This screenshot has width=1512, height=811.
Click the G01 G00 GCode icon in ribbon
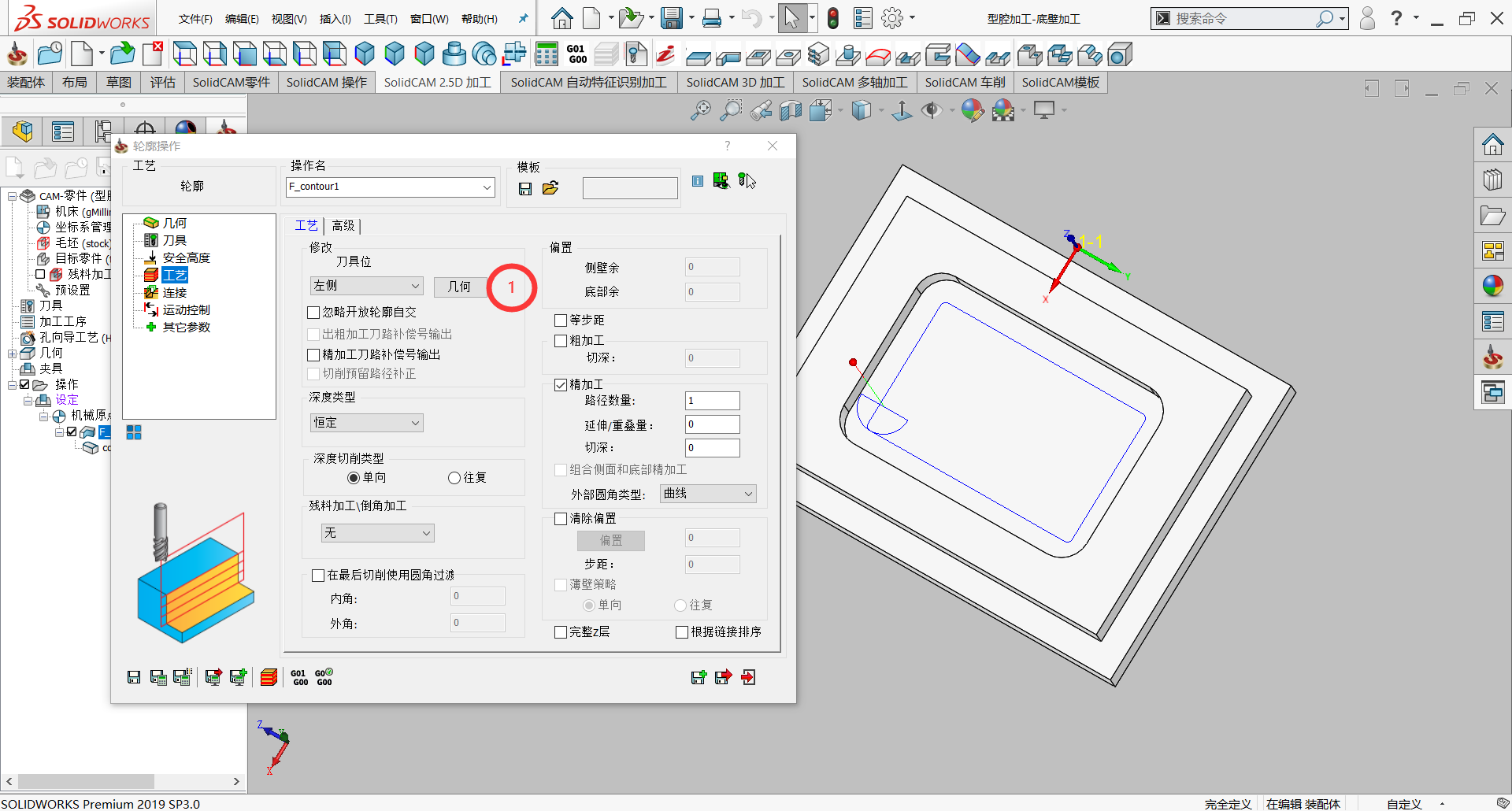coord(577,54)
